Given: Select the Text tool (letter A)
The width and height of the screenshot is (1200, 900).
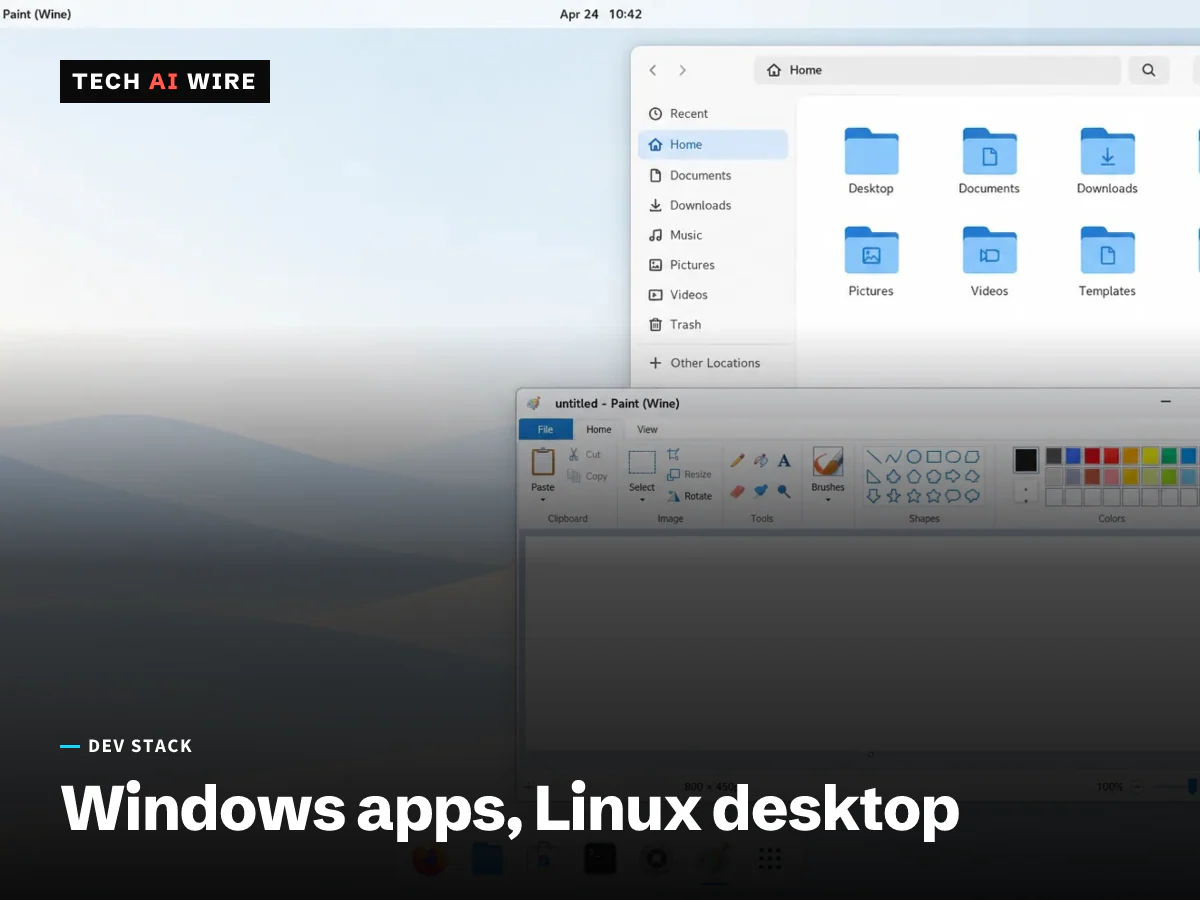Looking at the screenshot, I should click(784, 460).
